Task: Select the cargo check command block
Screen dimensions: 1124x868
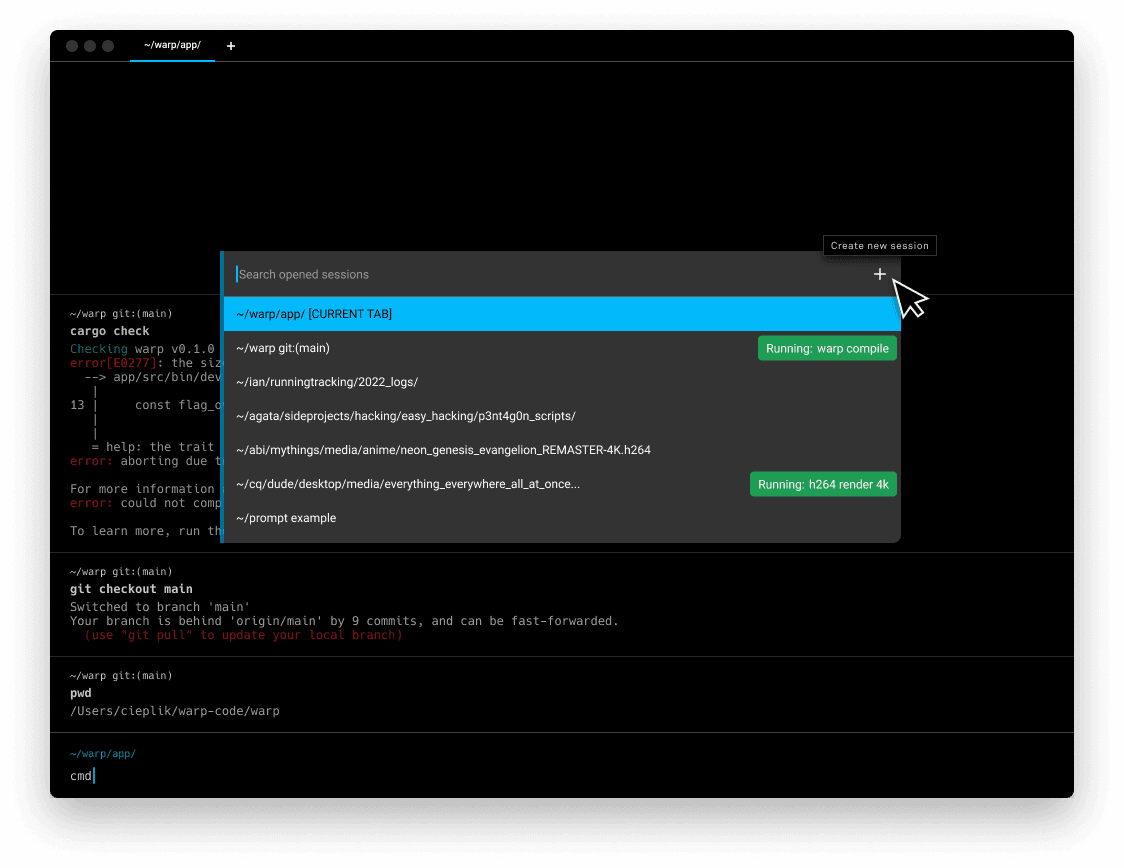Action: [140, 420]
